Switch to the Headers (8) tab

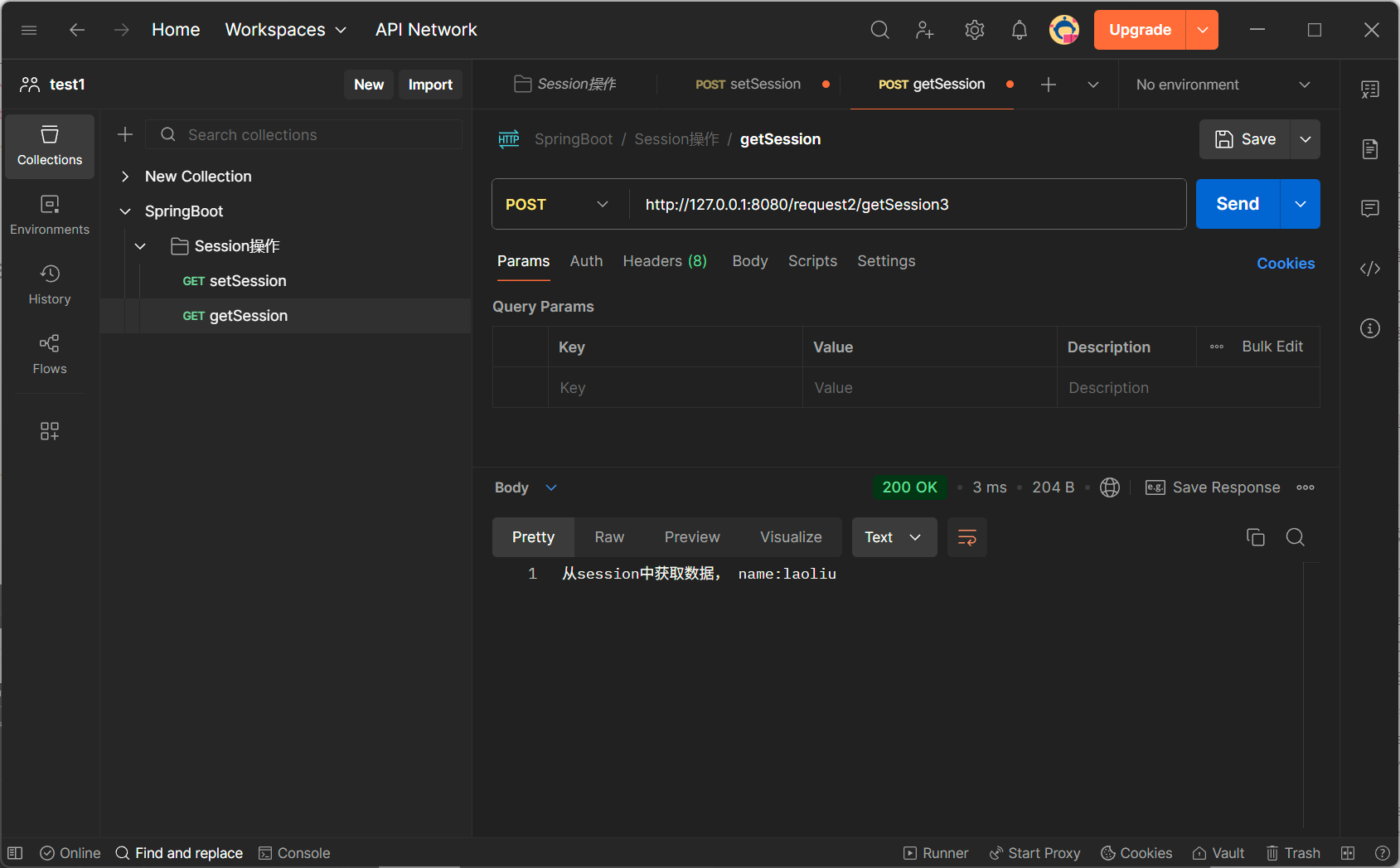(665, 261)
